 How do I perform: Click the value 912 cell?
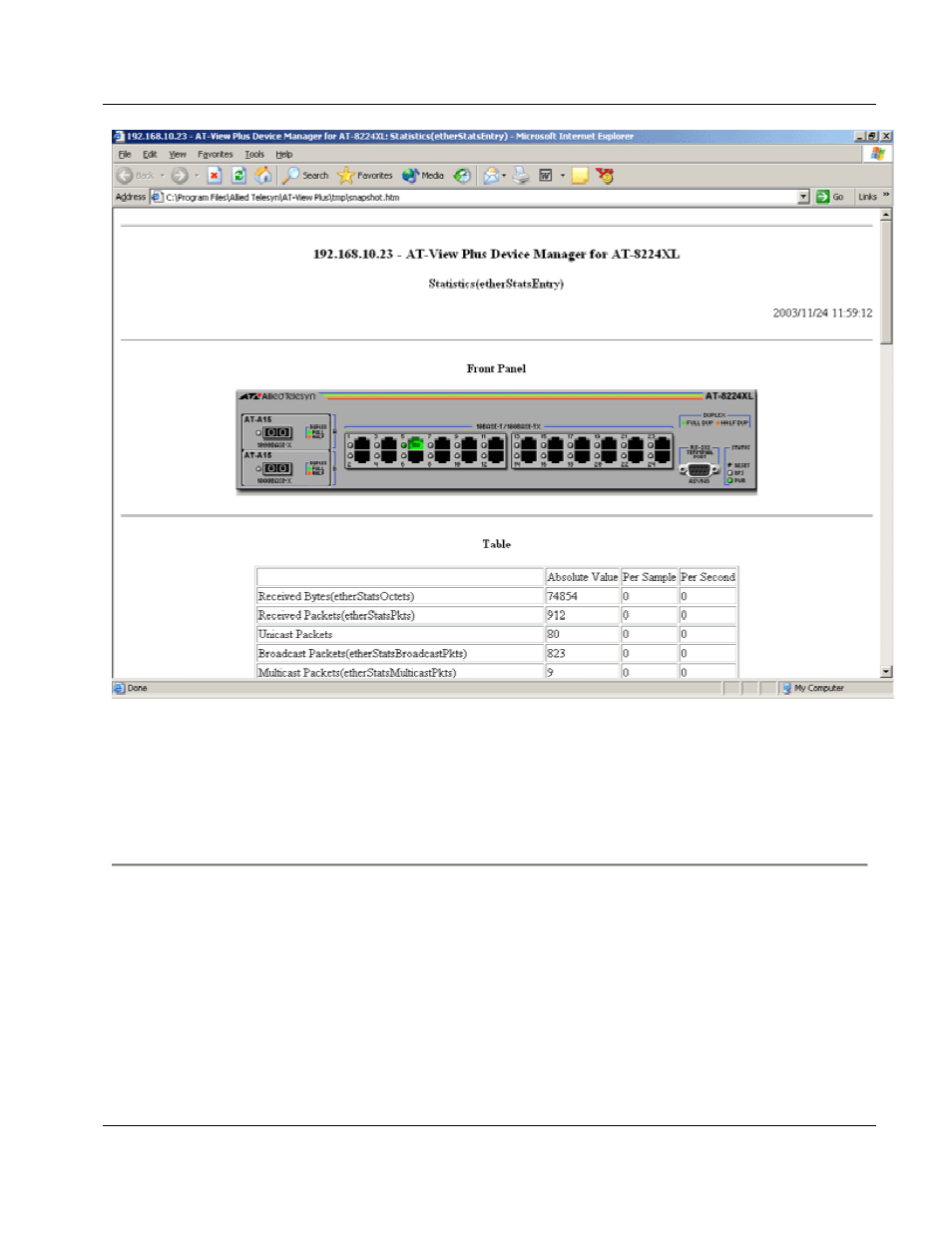(x=583, y=615)
